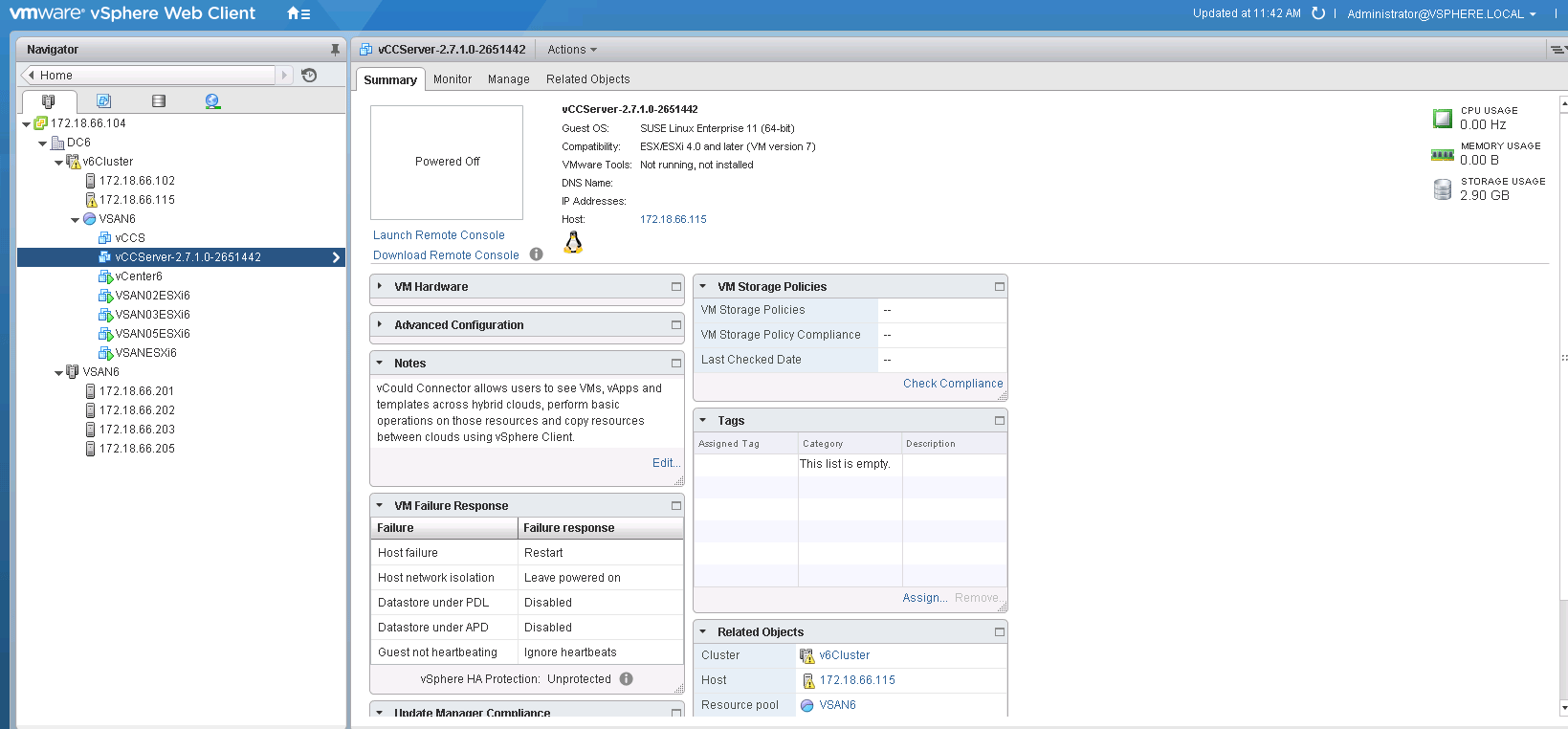
Task: Click the Edit... link in Notes
Action: [667, 463]
